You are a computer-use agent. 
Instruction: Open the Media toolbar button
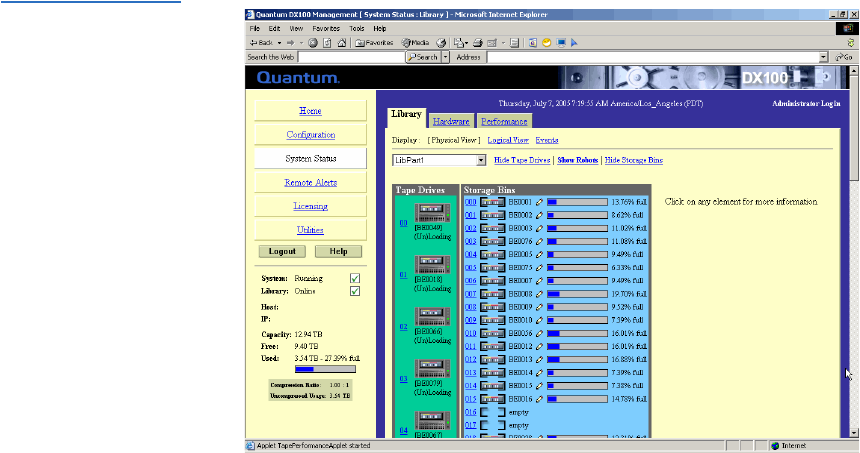coord(415,43)
